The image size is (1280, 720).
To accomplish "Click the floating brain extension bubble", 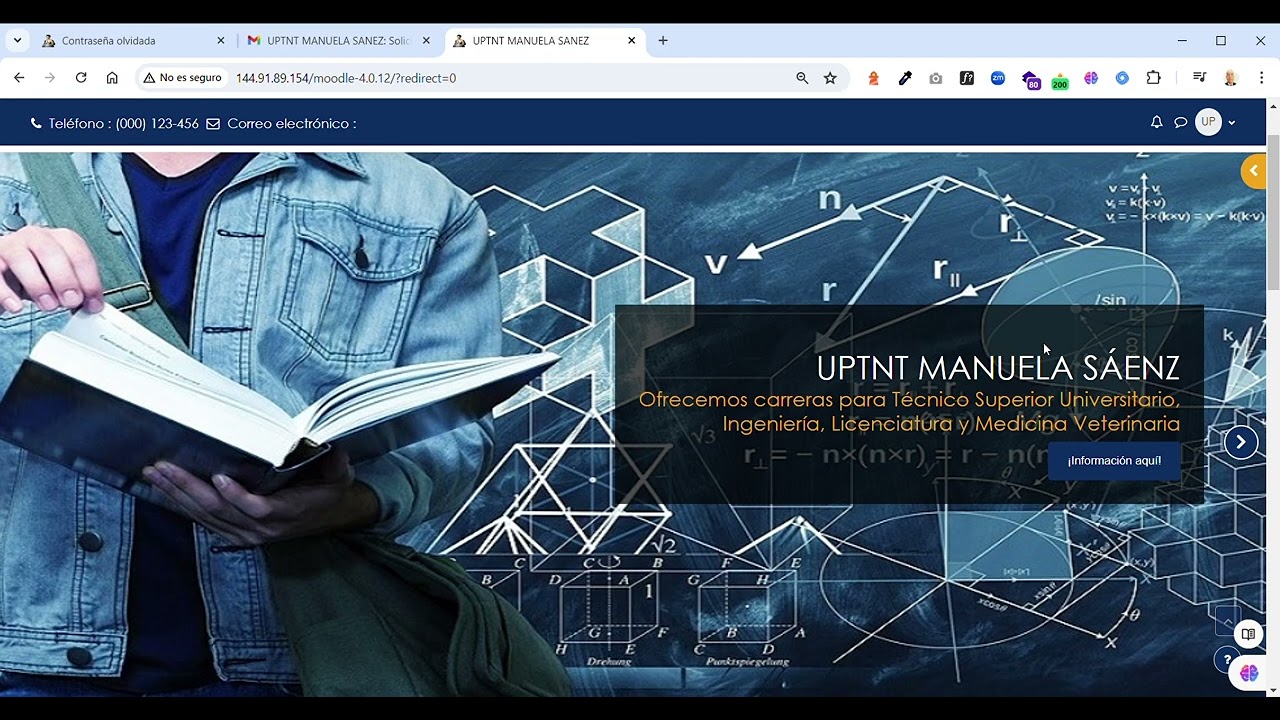I will (1249, 673).
